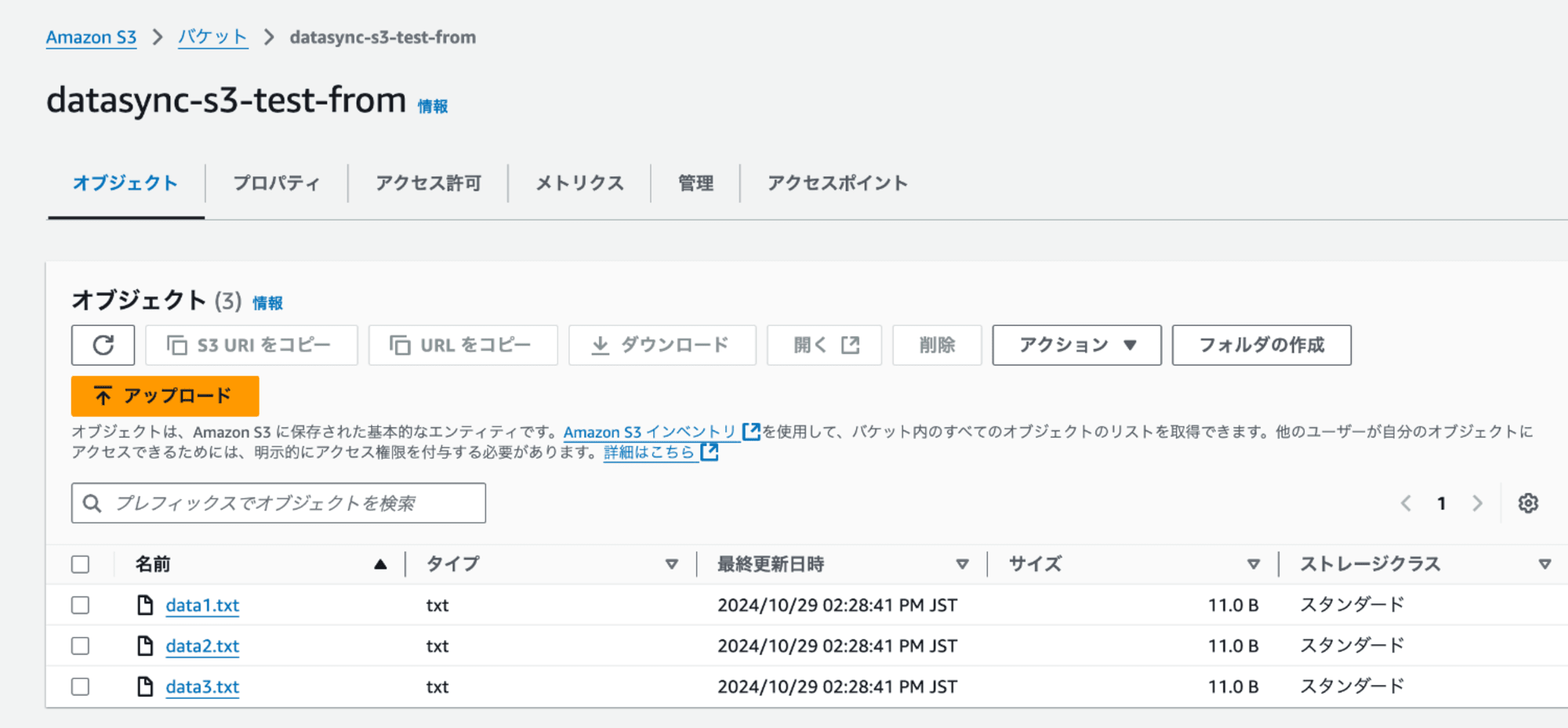Screen dimensions: 1568x728
Task: Go to next page arrow
Action: click(1477, 503)
